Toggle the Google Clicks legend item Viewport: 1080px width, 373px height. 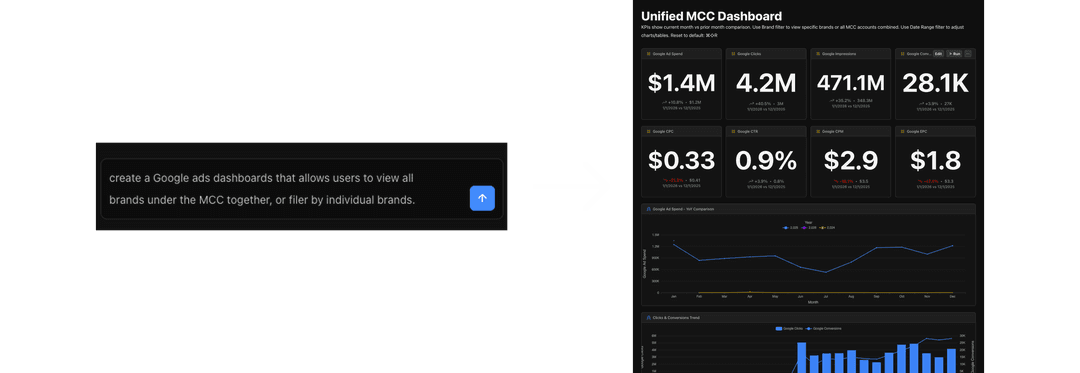[789, 328]
